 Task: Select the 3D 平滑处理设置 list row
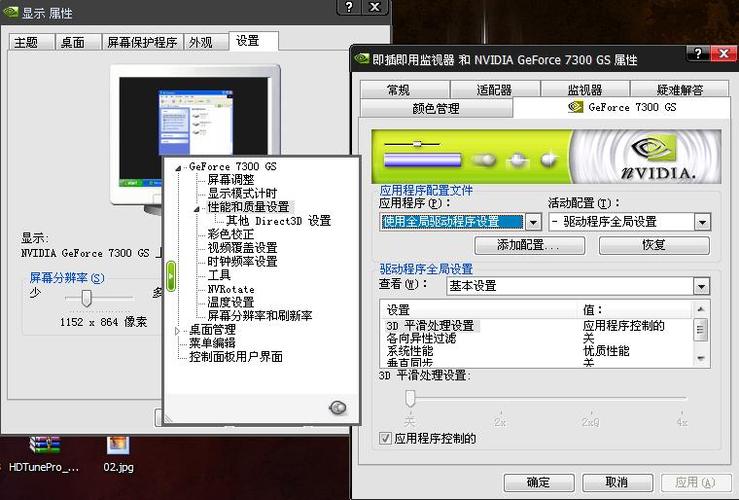(537, 326)
